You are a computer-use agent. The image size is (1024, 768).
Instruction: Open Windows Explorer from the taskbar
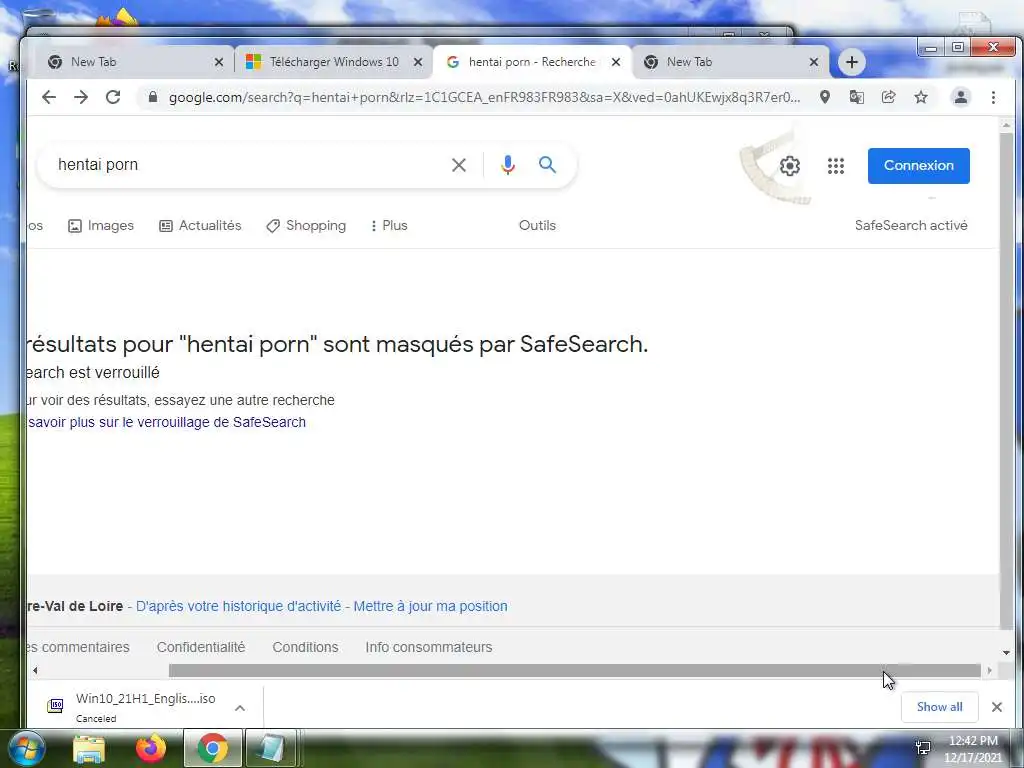click(89, 748)
